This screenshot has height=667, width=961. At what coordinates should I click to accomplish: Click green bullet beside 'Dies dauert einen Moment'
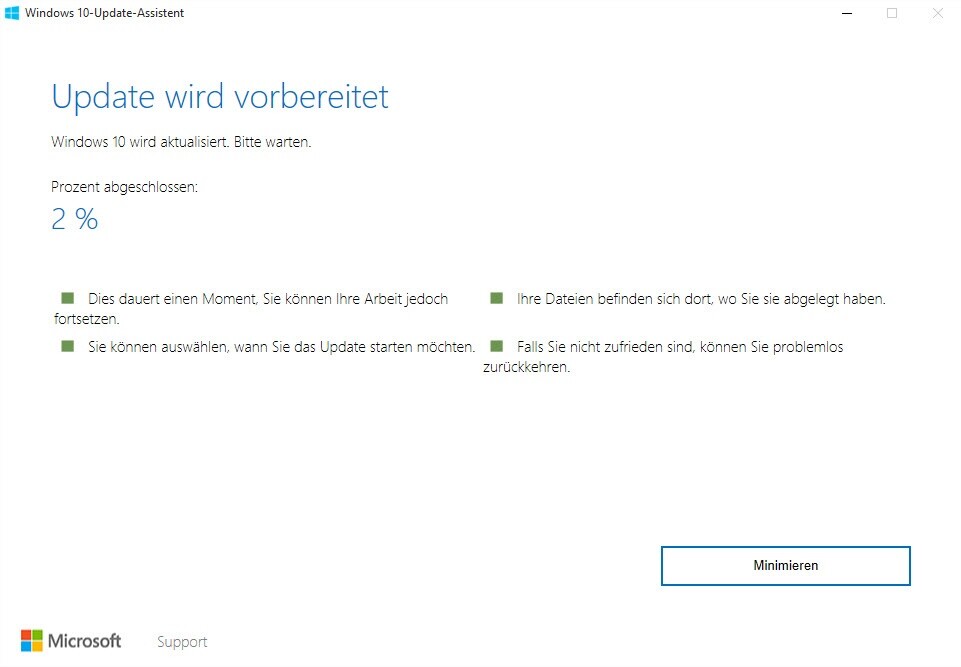(68, 298)
